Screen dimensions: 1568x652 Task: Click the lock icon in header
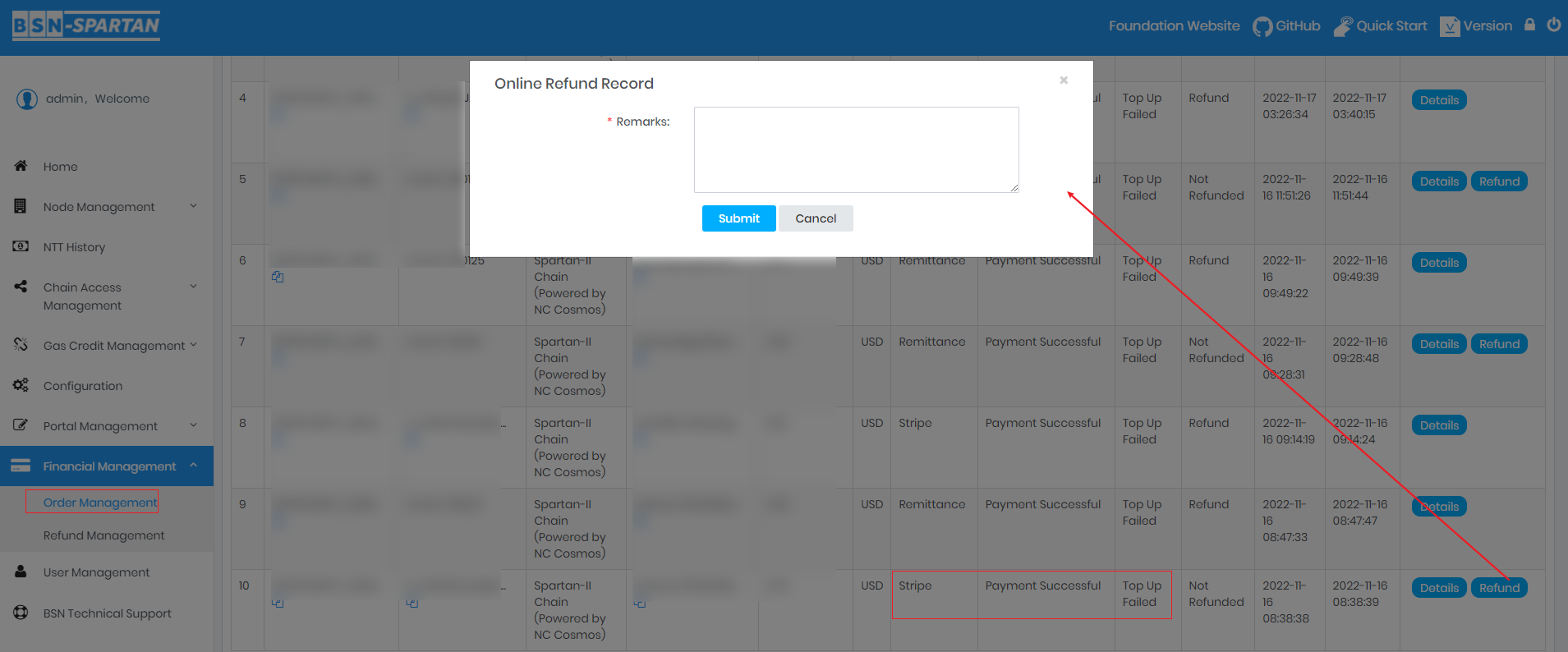click(x=1529, y=25)
